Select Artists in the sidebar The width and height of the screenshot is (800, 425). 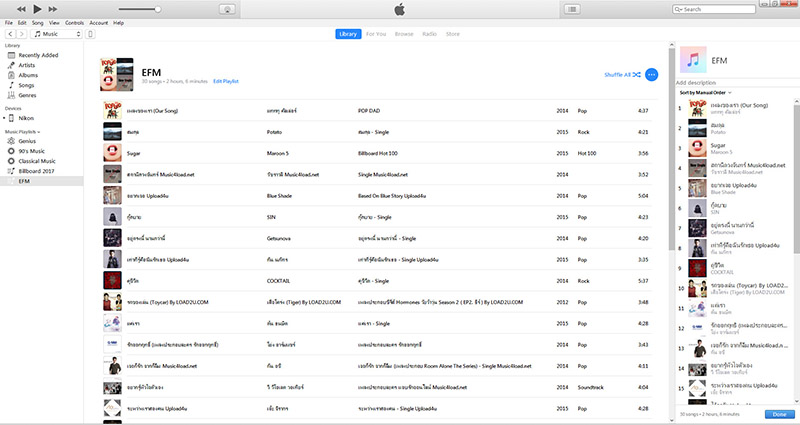click(x=27, y=65)
